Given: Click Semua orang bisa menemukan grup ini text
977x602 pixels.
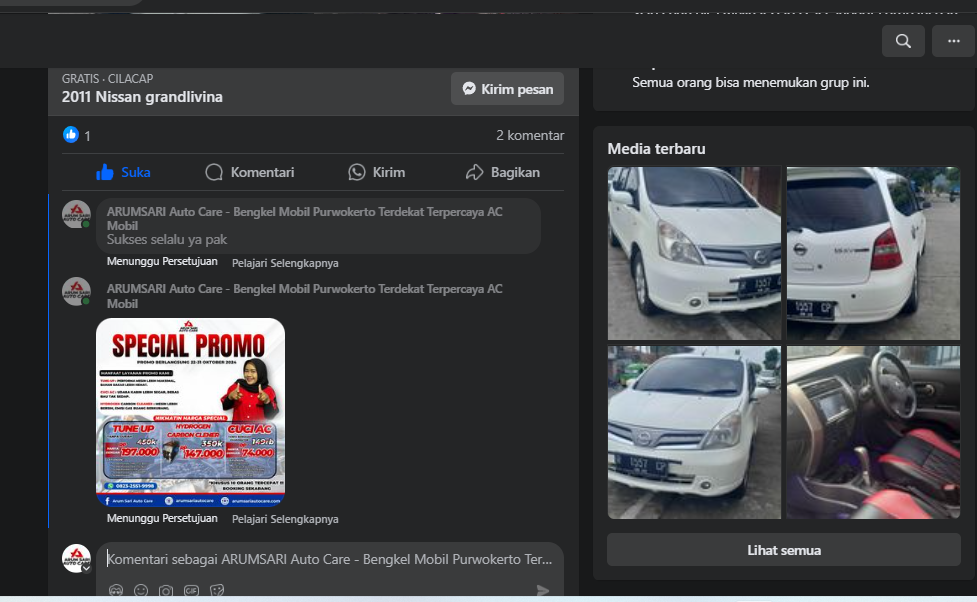Looking at the screenshot, I should (x=750, y=82).
